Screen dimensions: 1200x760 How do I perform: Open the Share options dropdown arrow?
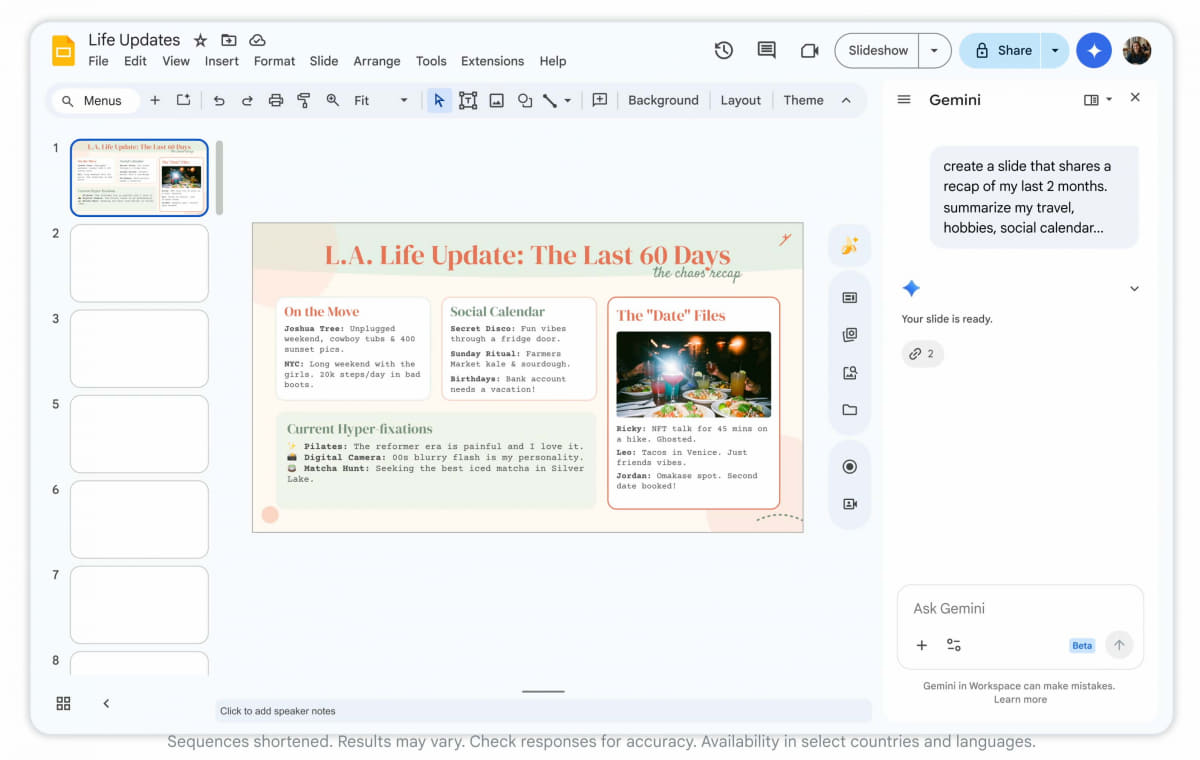1055,50
